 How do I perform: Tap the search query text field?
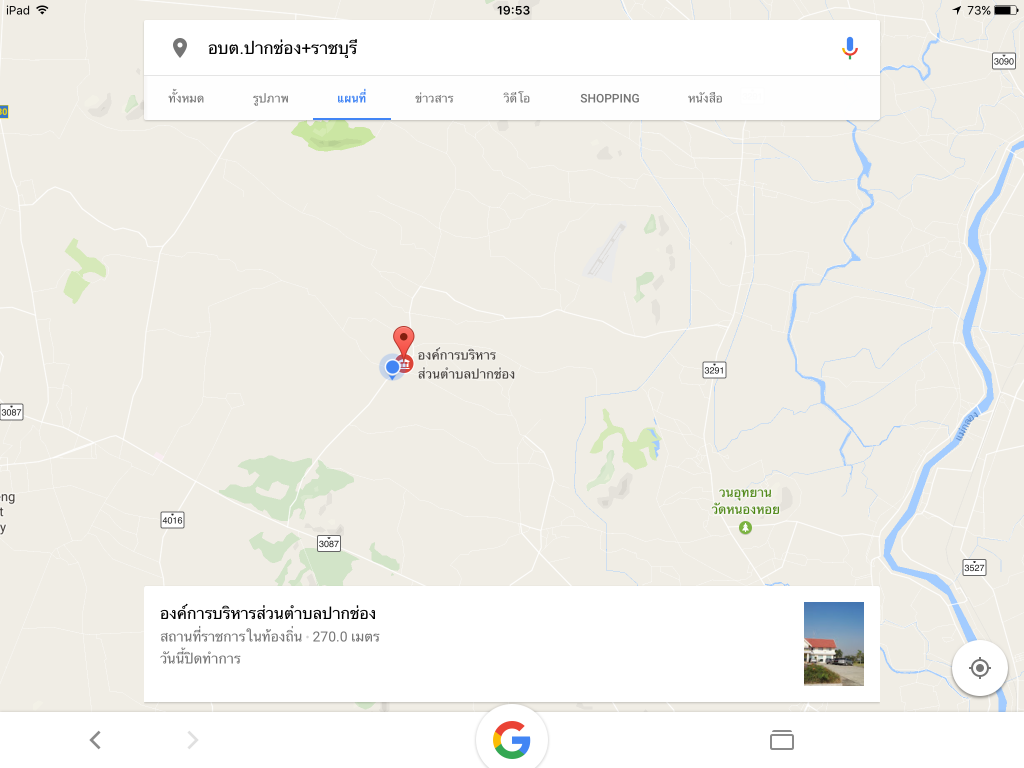[x=511, y=48]
